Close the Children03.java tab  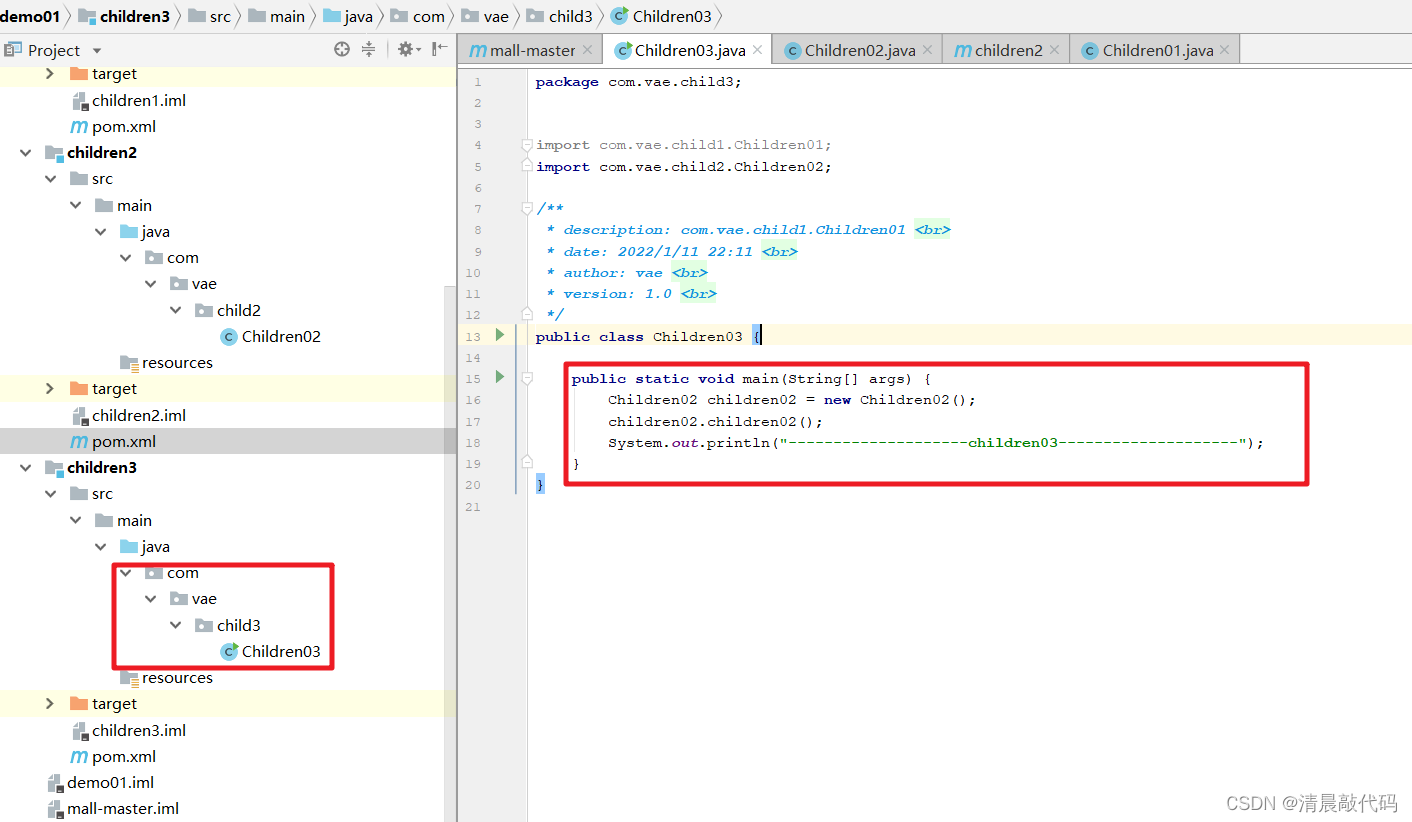(758, 49)
